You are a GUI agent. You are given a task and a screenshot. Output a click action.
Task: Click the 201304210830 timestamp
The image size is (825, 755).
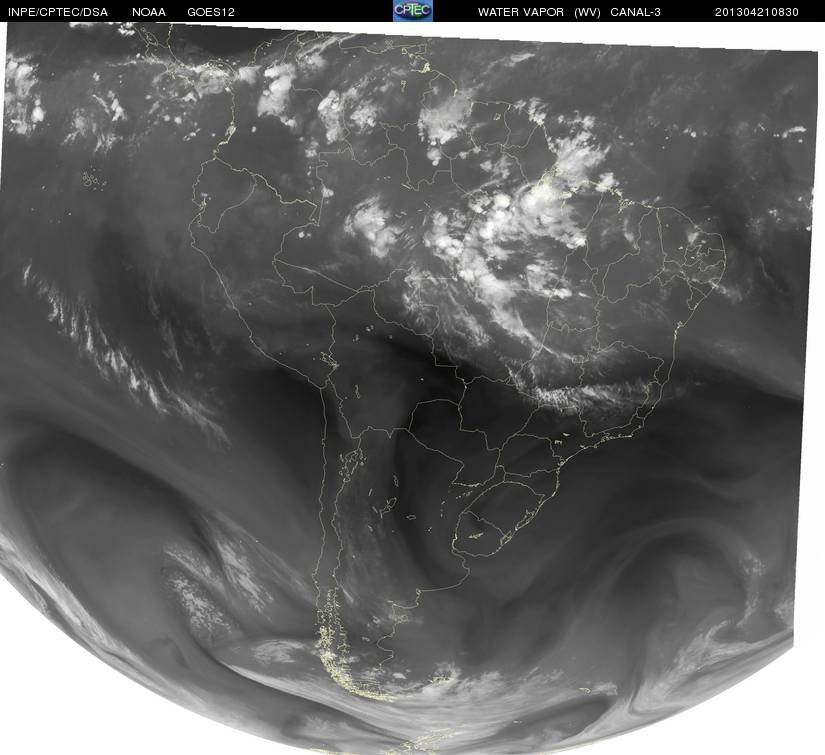click(757, 12)
